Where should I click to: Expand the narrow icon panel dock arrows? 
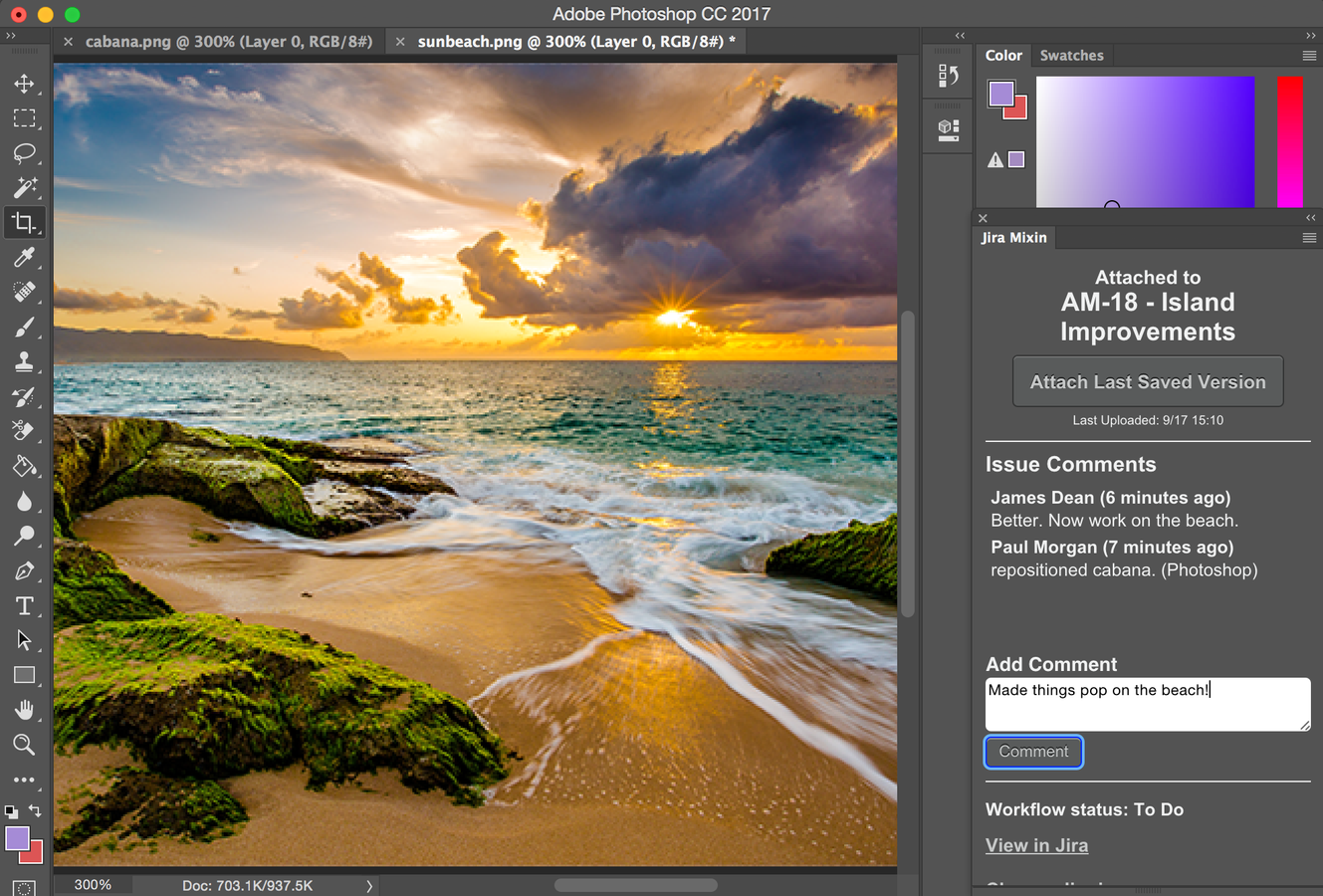point(960,35)
